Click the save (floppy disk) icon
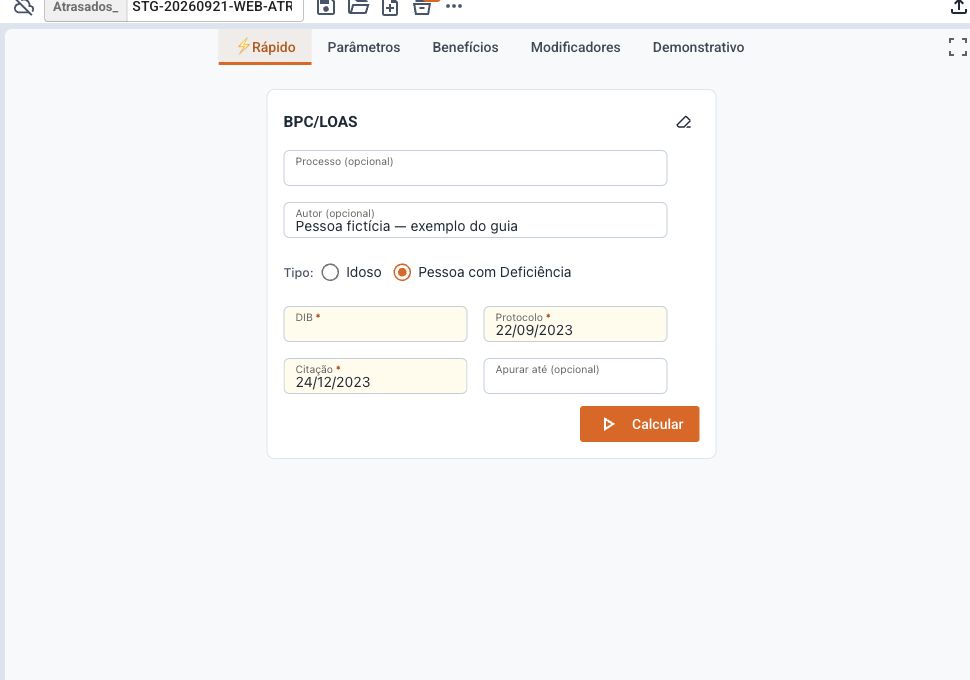 [x=325, y=7]
